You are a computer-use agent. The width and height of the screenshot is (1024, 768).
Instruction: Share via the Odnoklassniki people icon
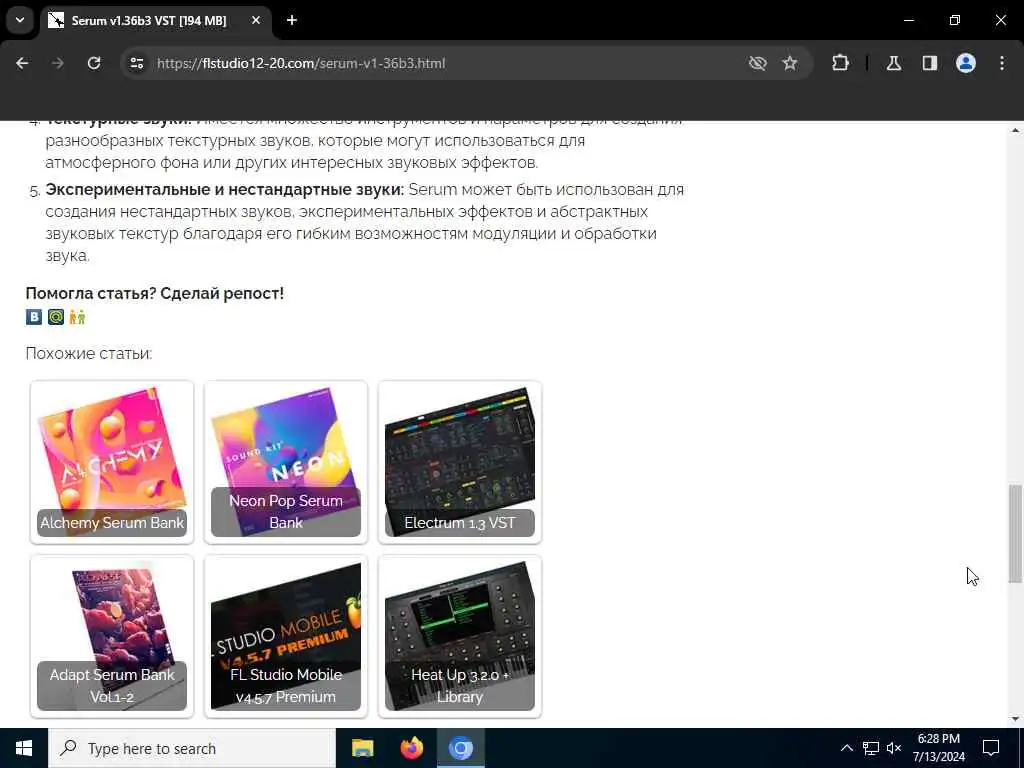[77, 317]
